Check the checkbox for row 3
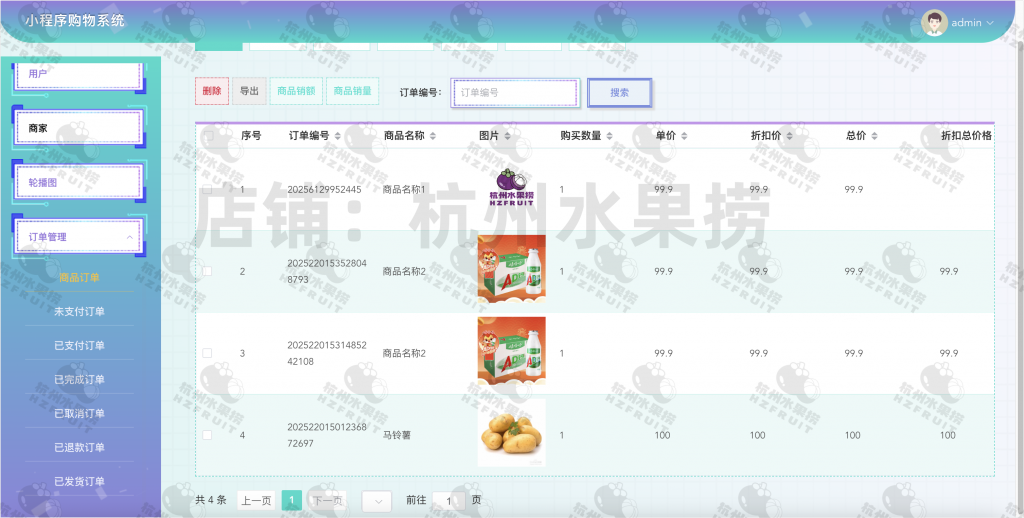1024x518 pixels. click(x=207, y=353)
